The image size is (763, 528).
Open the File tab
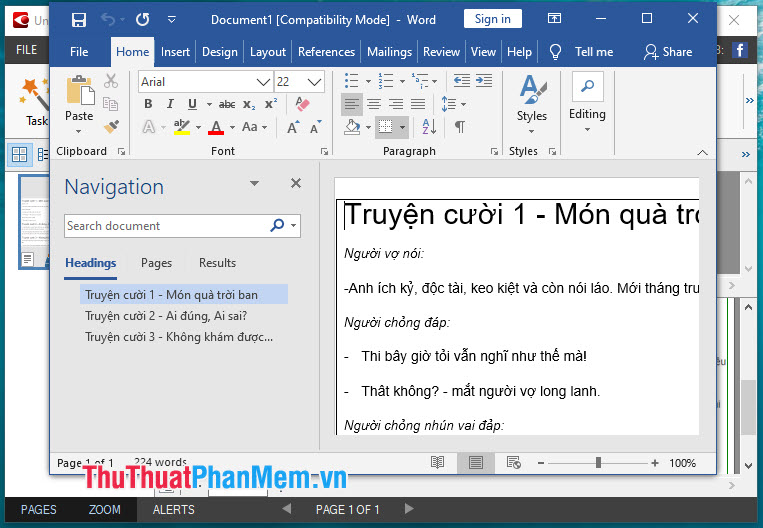(79, 52)
